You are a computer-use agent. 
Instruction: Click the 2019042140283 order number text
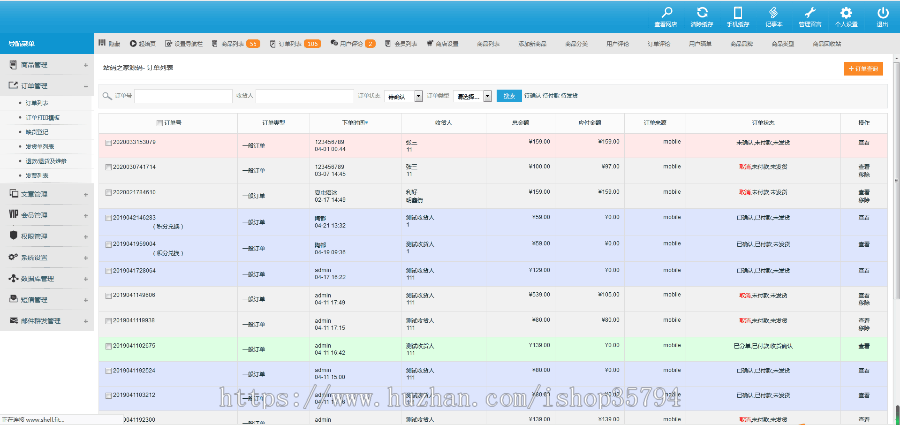tap(134, 218)
